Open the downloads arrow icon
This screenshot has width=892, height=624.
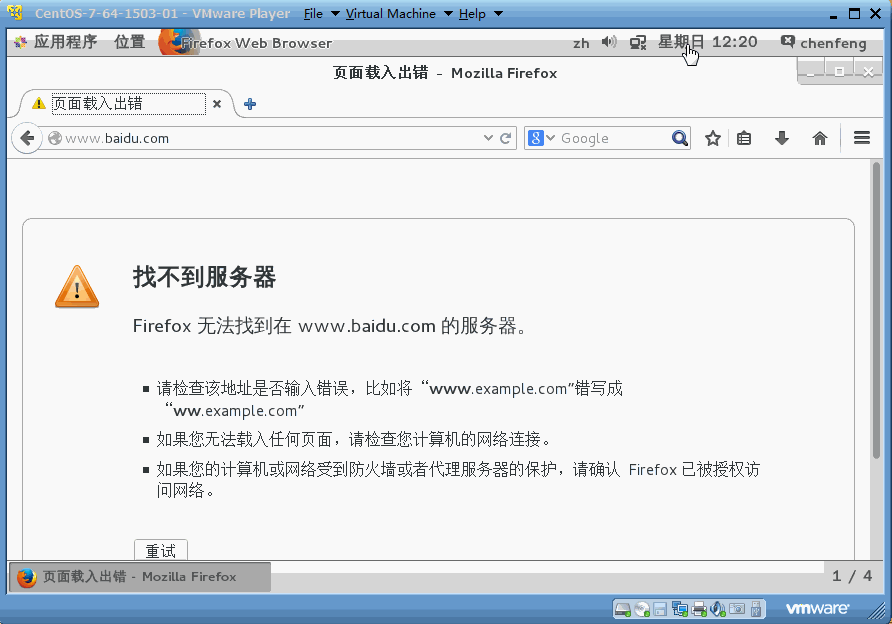tap(782, 138)
